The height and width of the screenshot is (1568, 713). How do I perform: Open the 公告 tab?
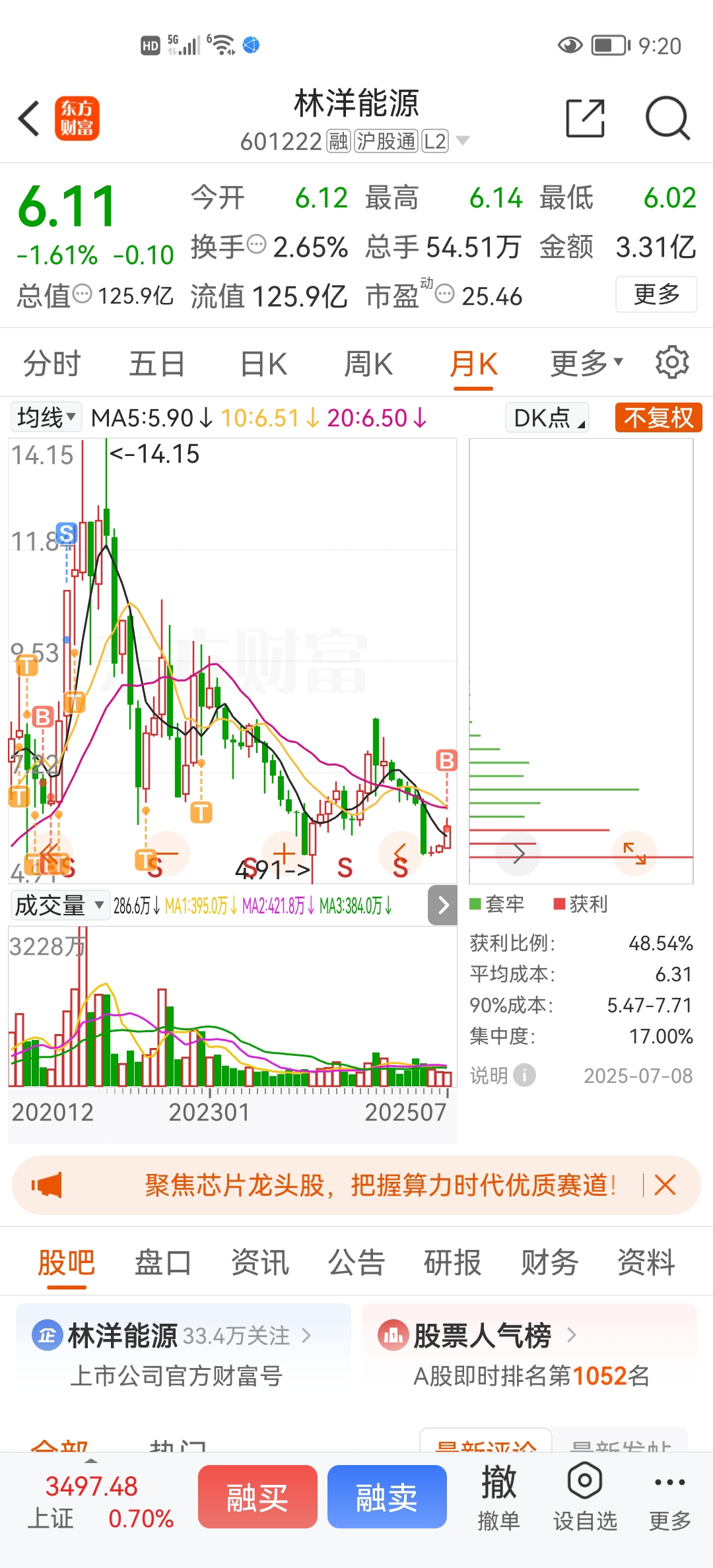356,1262
